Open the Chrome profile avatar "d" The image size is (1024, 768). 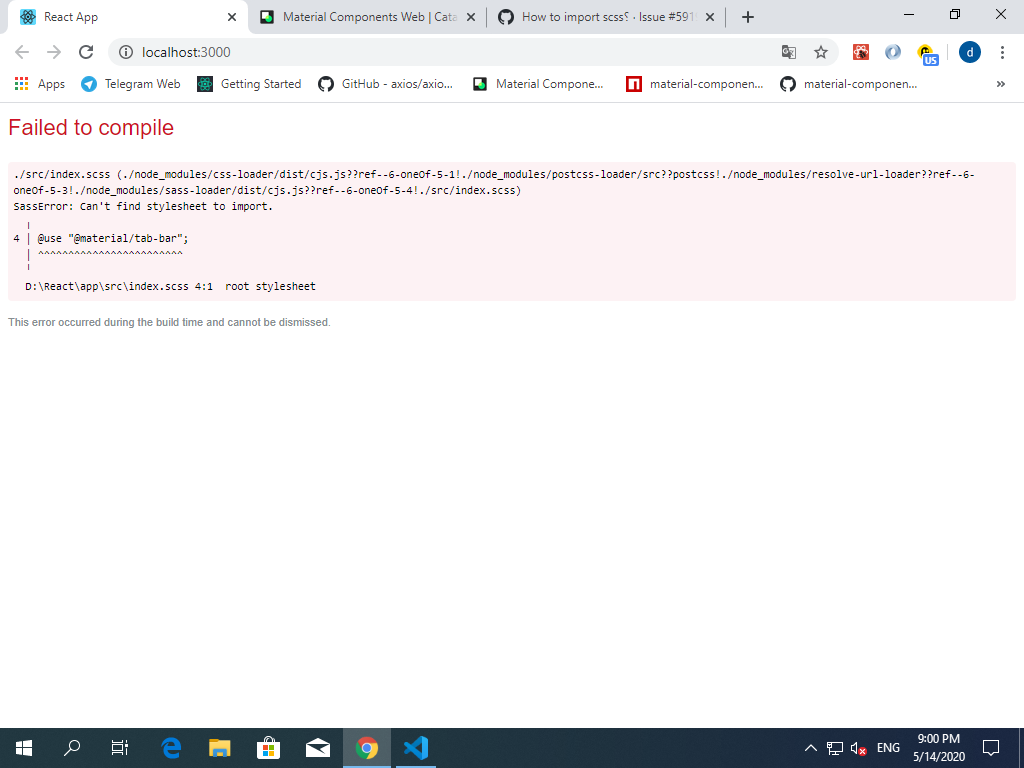[x=969, y=52]
